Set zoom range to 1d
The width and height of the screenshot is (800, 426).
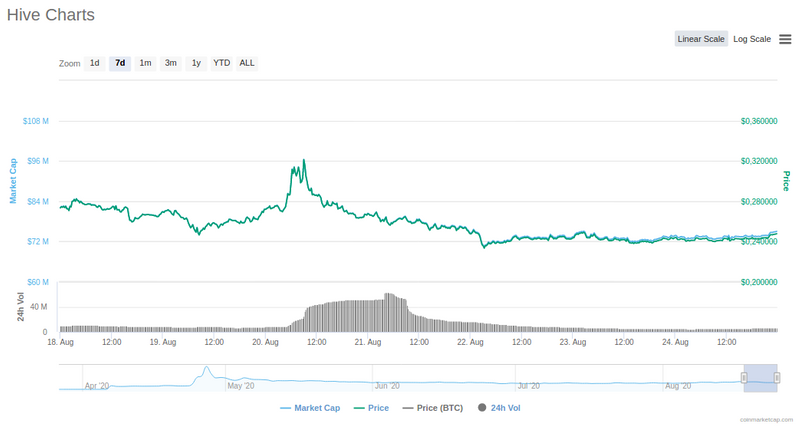point(94,63)
